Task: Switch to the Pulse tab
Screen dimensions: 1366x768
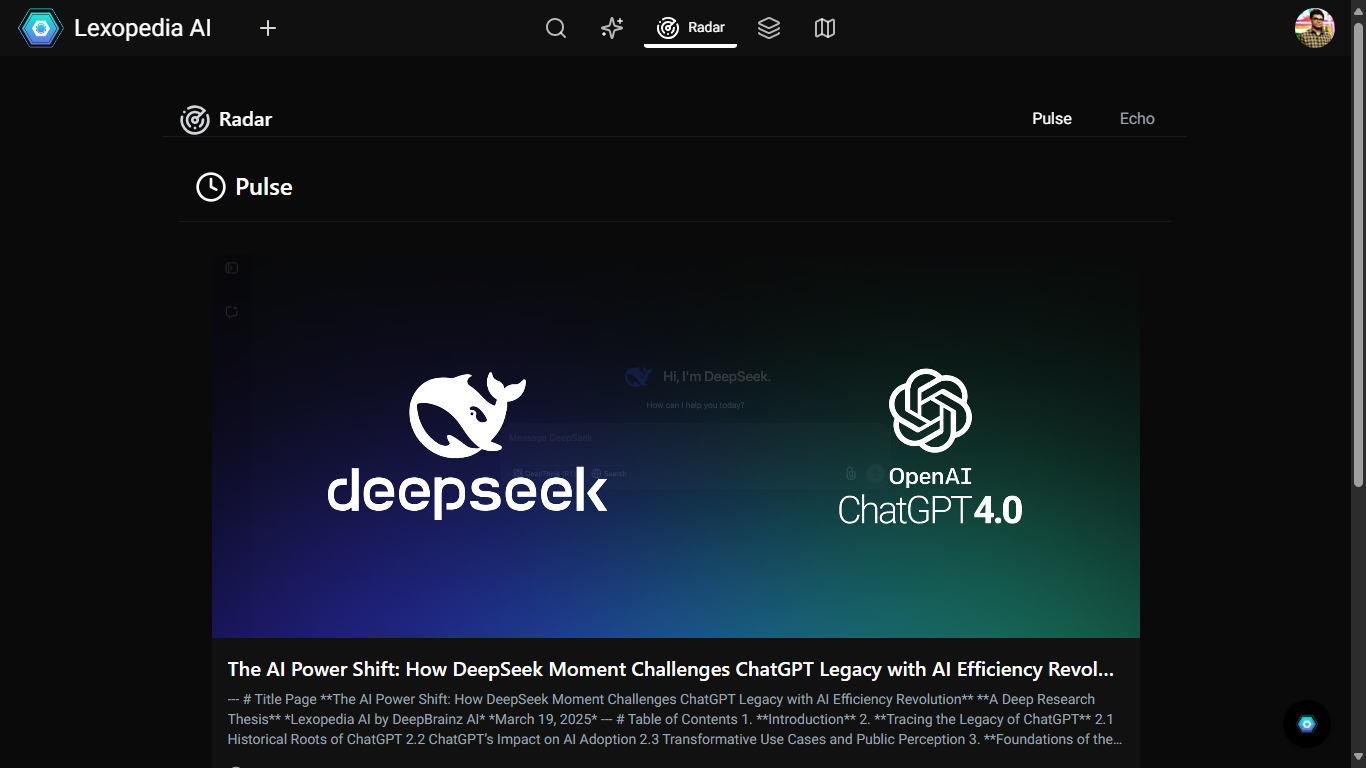Action: coord(1052,118)
